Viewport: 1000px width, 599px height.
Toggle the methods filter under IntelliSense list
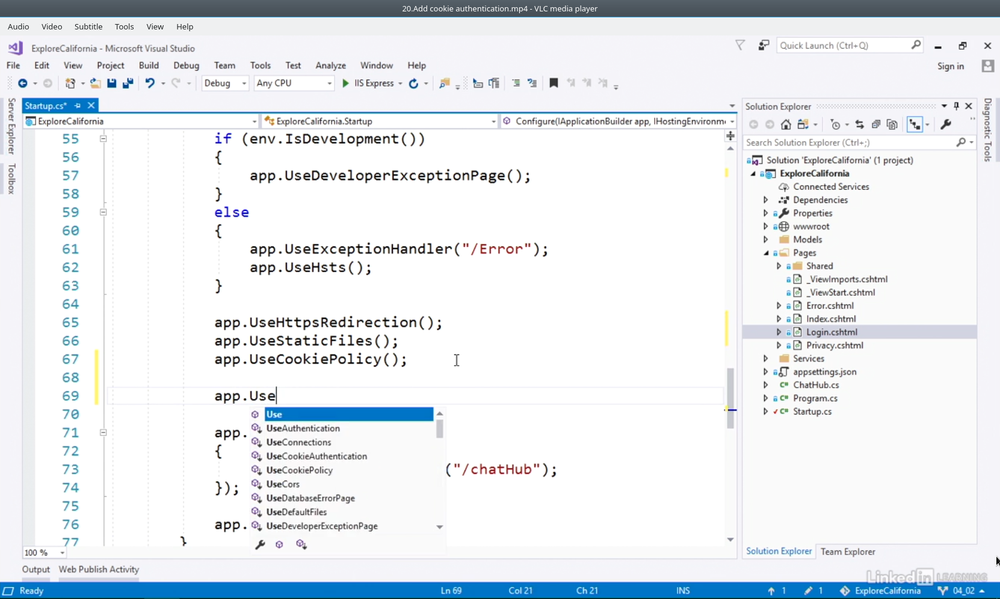[279, 544]
